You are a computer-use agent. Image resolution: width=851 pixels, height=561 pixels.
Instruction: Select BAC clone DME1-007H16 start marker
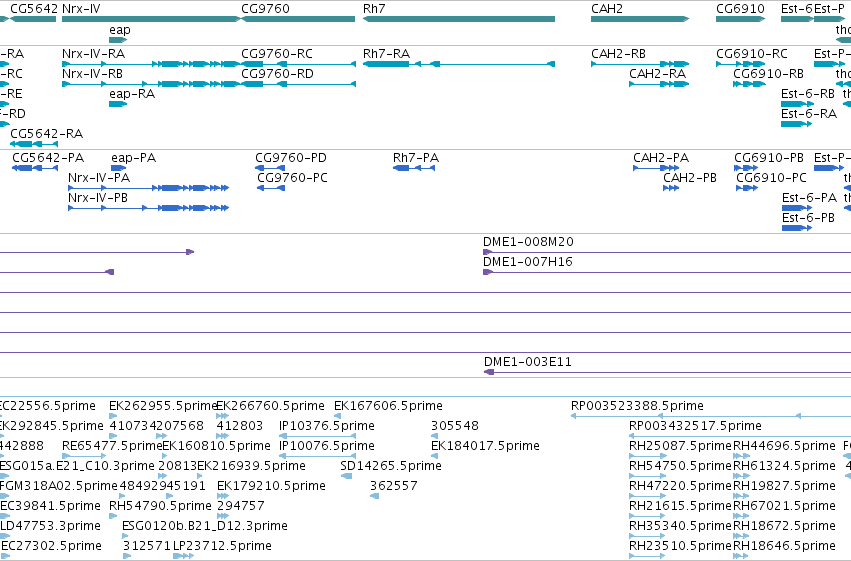coord(487,272)
